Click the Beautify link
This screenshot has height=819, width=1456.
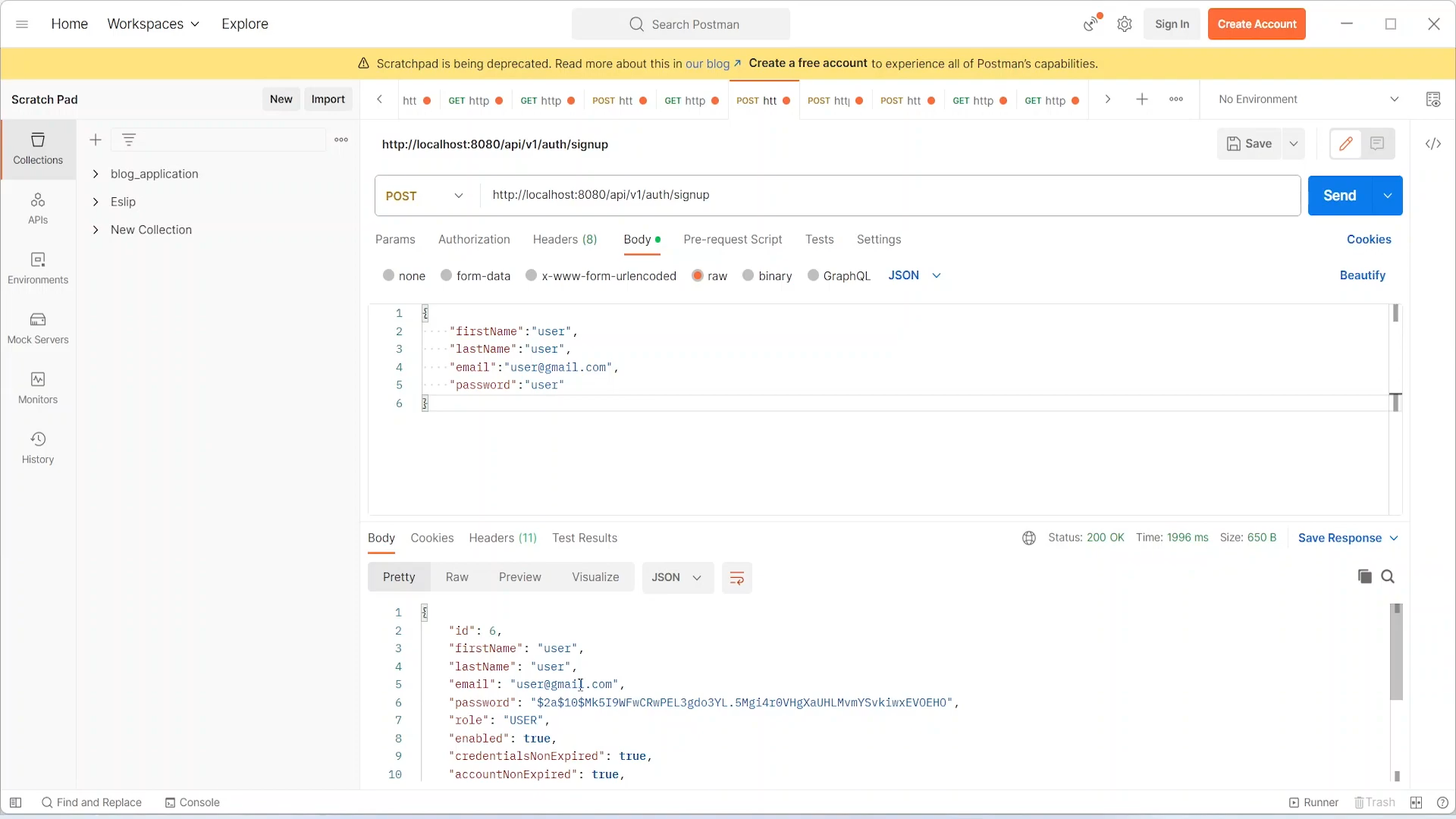[1363, 275]
